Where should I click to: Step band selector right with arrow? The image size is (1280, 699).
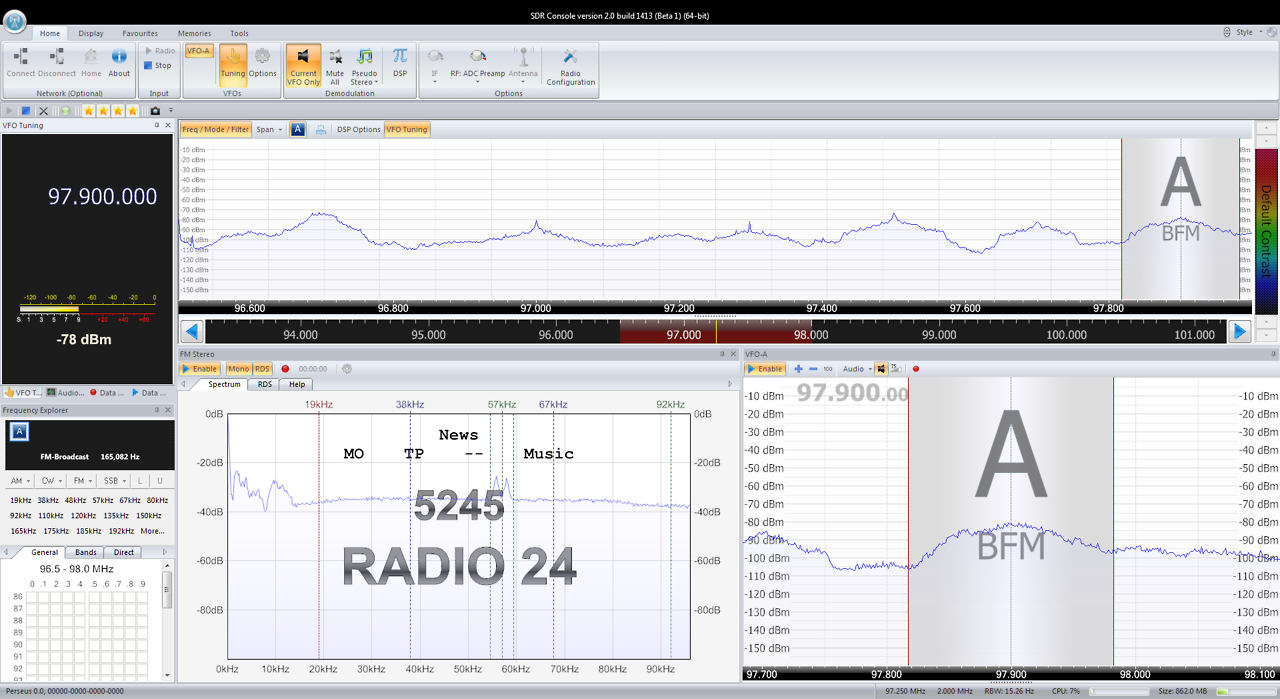tap(1239, 332)
